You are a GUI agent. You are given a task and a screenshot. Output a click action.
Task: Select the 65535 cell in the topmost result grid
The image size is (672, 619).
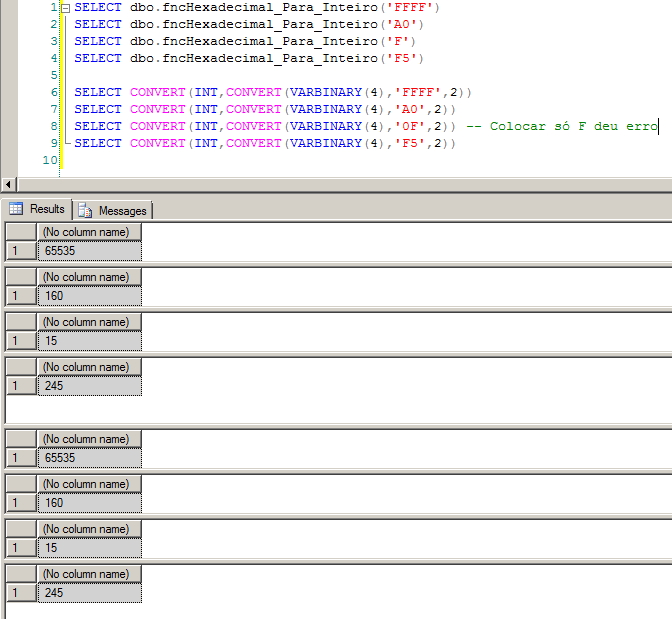coord(89,250)
